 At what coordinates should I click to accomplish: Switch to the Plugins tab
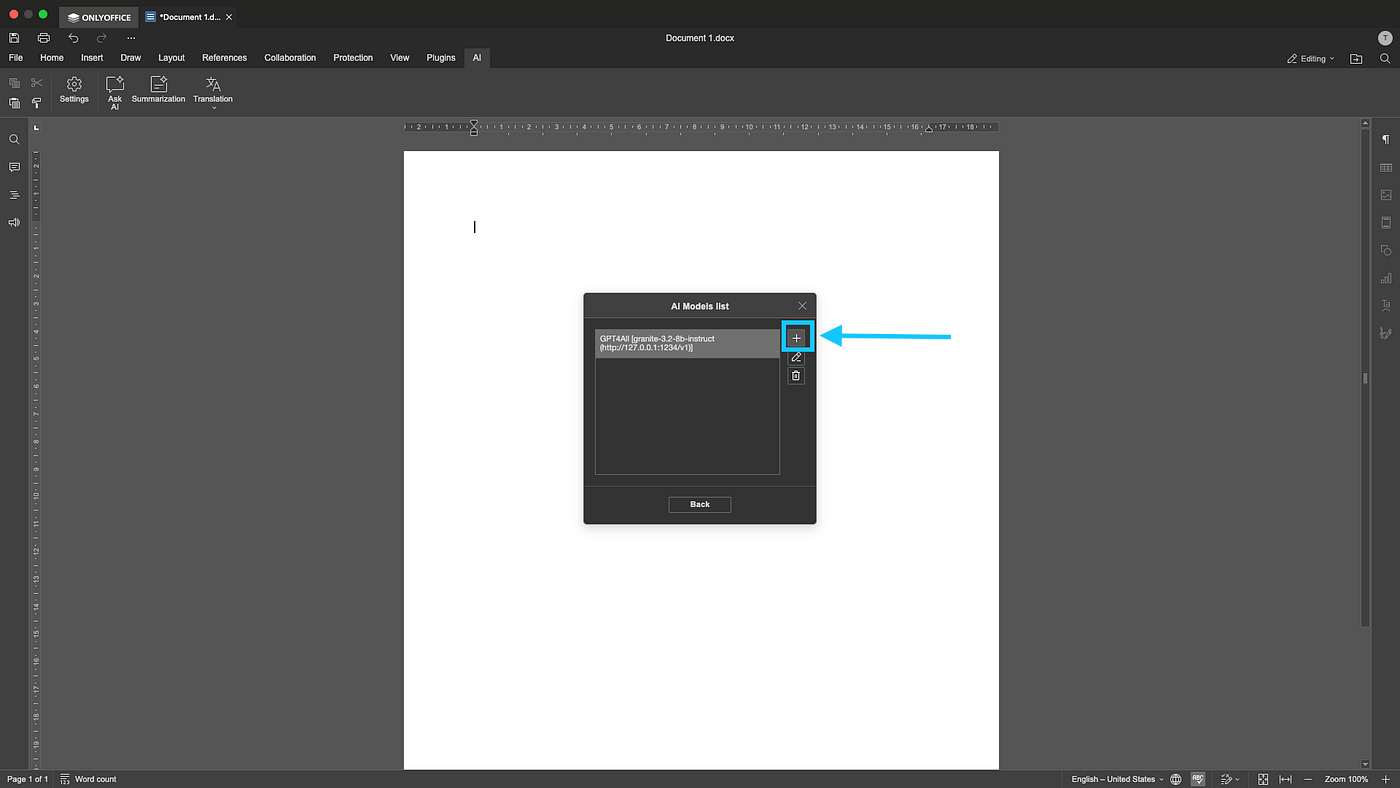[x=441, y=58]
